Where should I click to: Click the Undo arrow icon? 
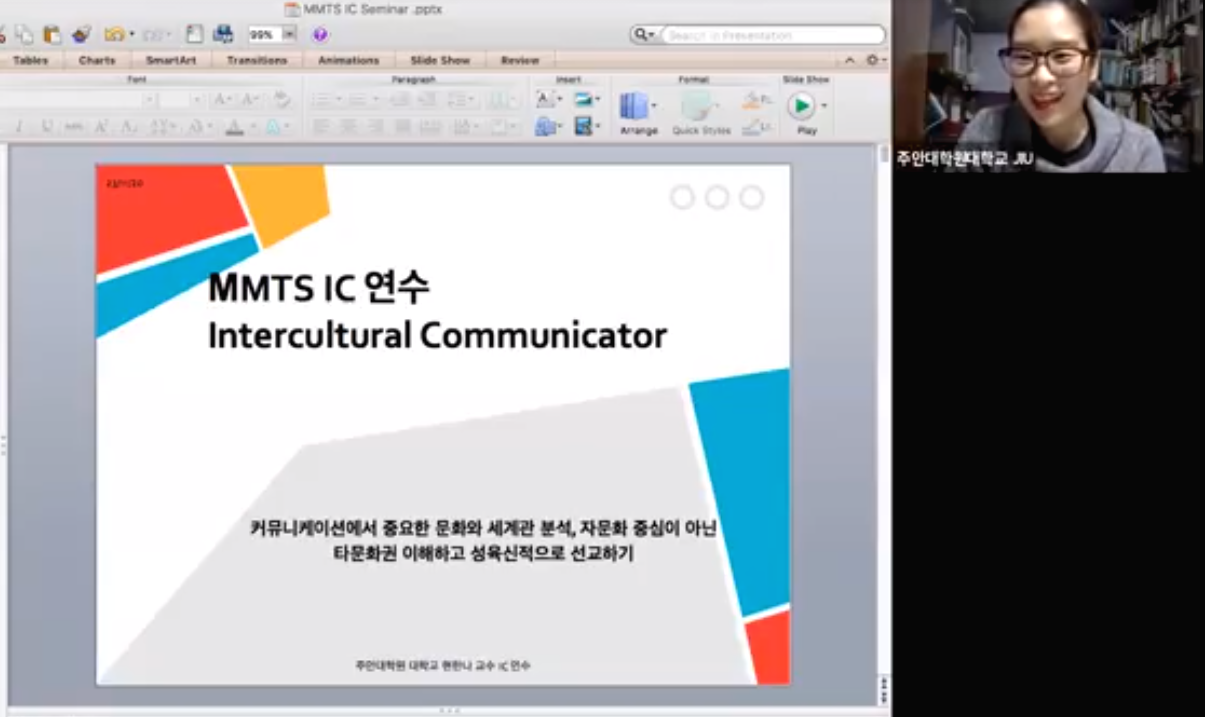(x=114, y=34)
